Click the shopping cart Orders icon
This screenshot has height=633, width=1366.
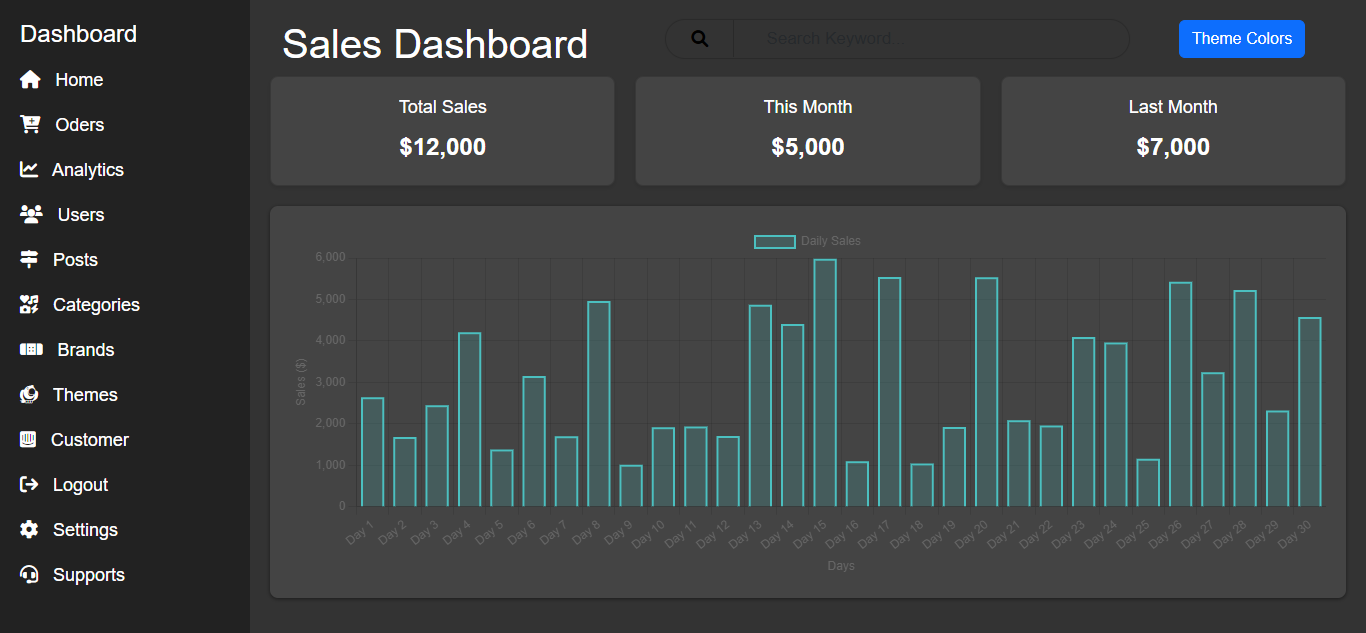[x=30, y=125]
